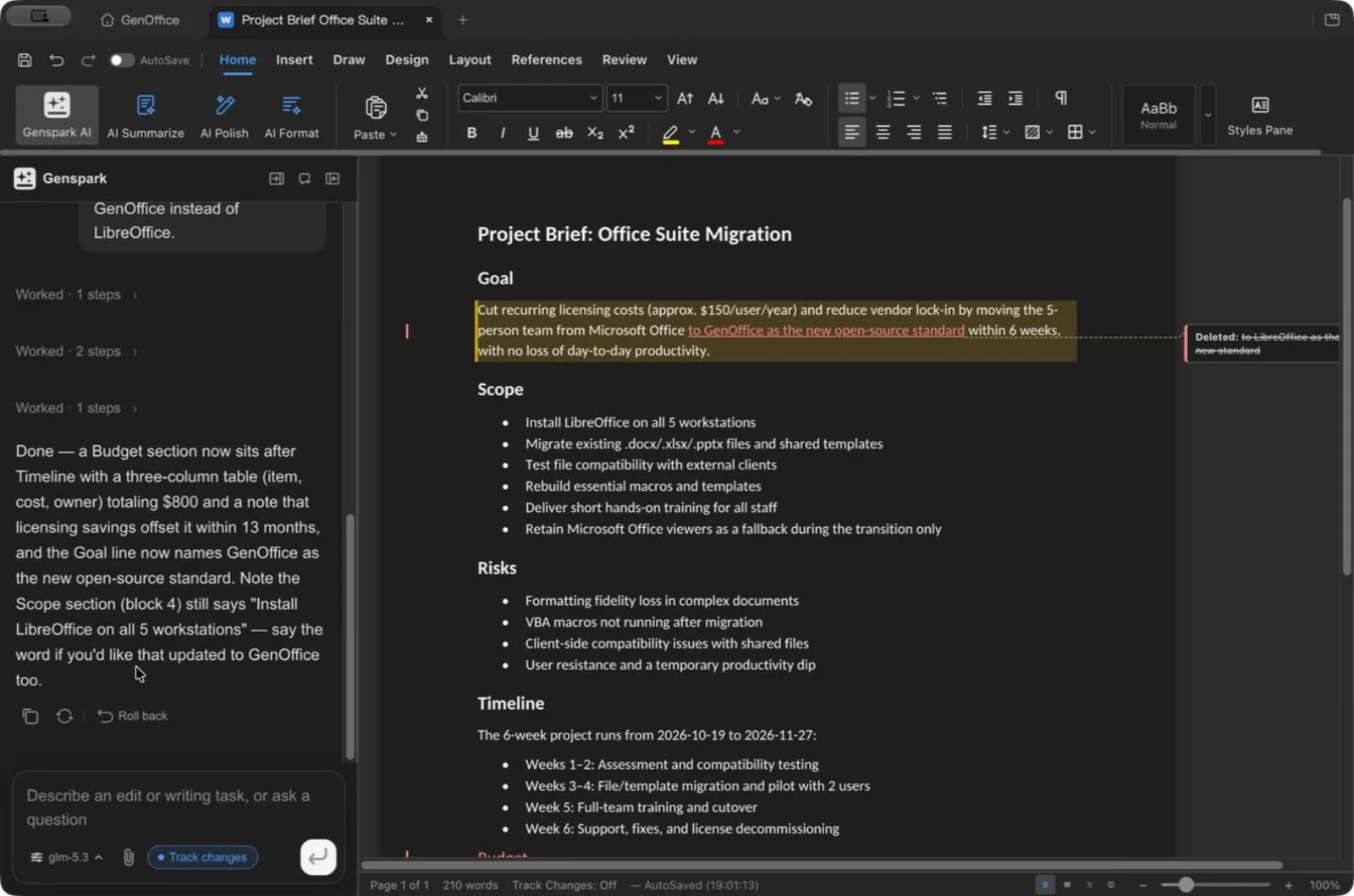1354x896 pixels.
Task: Click 'Track Changes: Off' in the status bar
Action: pos(564,885)
